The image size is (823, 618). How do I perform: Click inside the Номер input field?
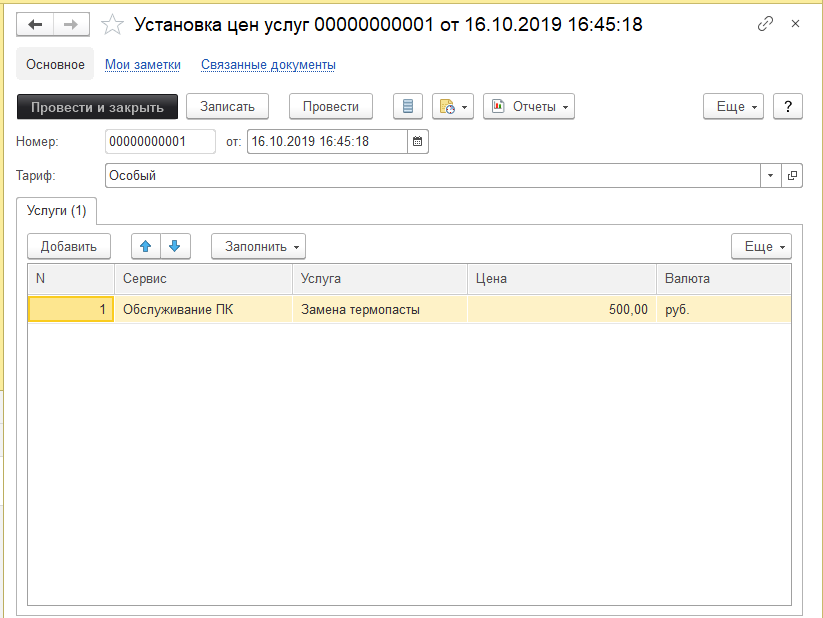(x=160, y=141)
